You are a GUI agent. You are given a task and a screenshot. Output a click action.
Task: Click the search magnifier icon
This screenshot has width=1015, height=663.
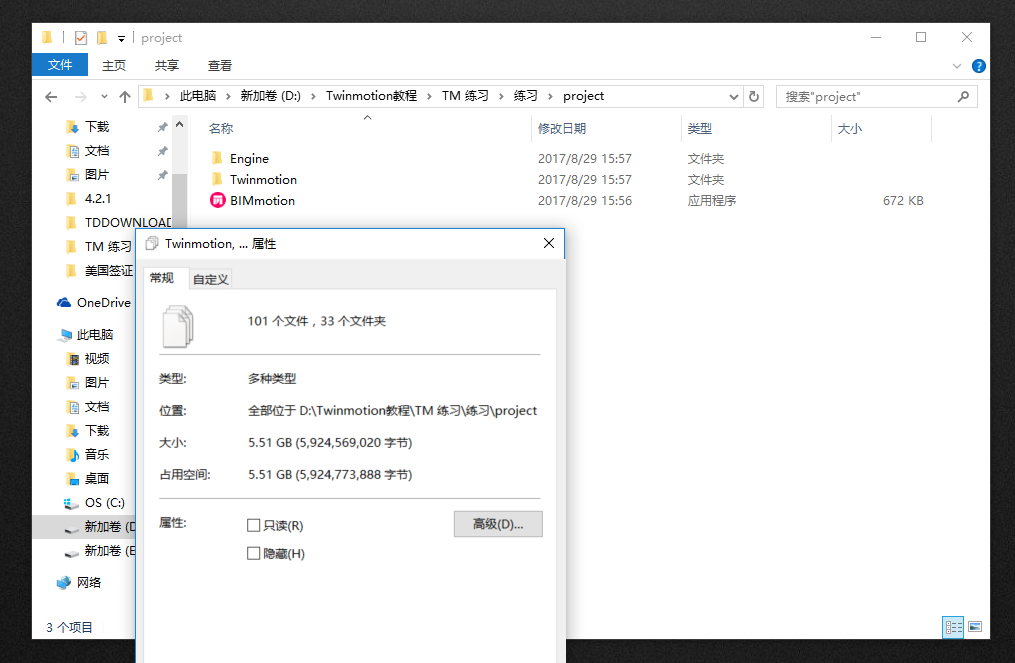[963, 96]
